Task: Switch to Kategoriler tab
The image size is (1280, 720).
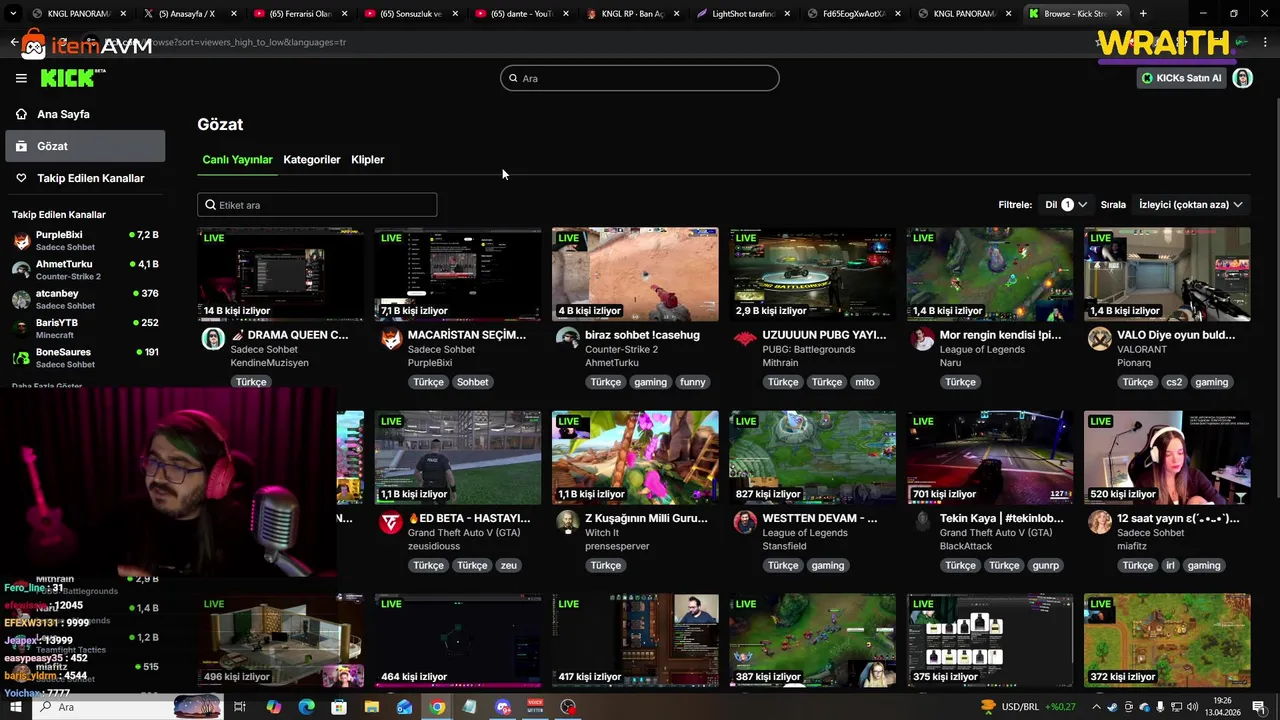Action: [312, 160]
